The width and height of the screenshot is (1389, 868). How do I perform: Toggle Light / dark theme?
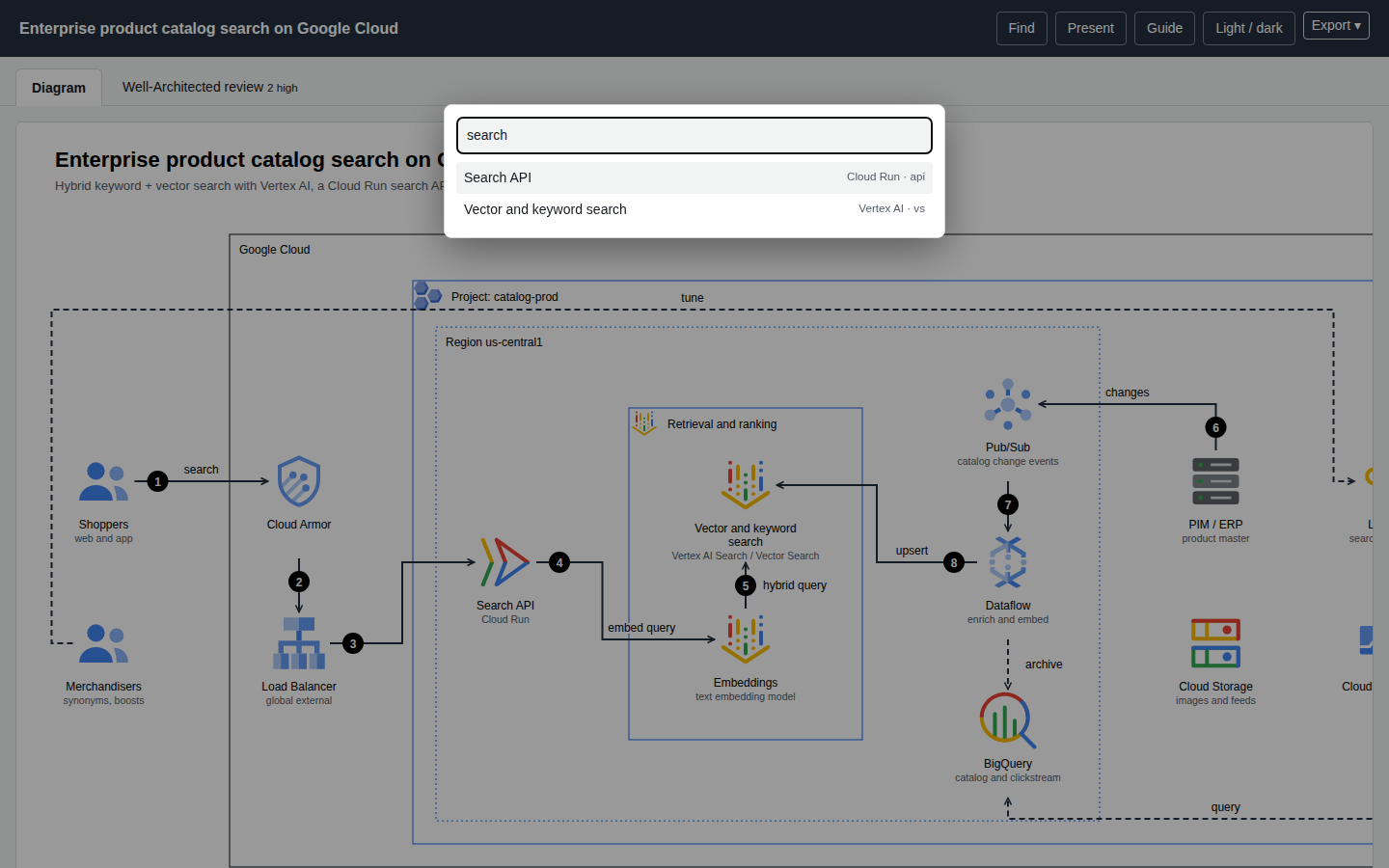point(1249,28)
